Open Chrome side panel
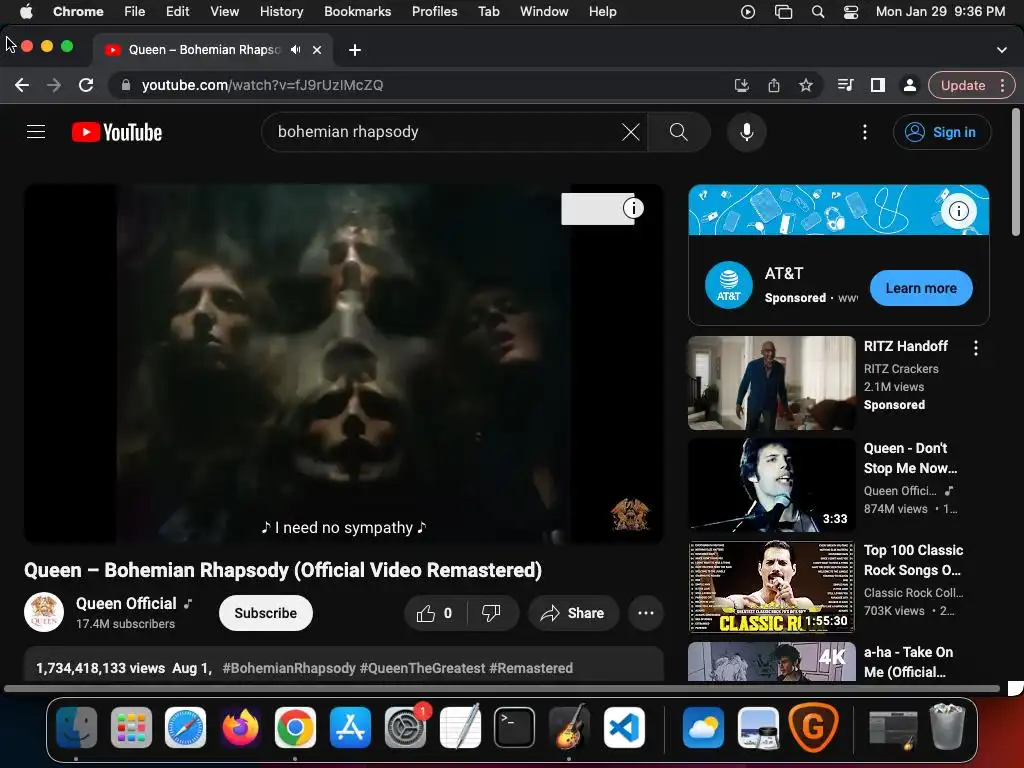 tap(877, 85)
